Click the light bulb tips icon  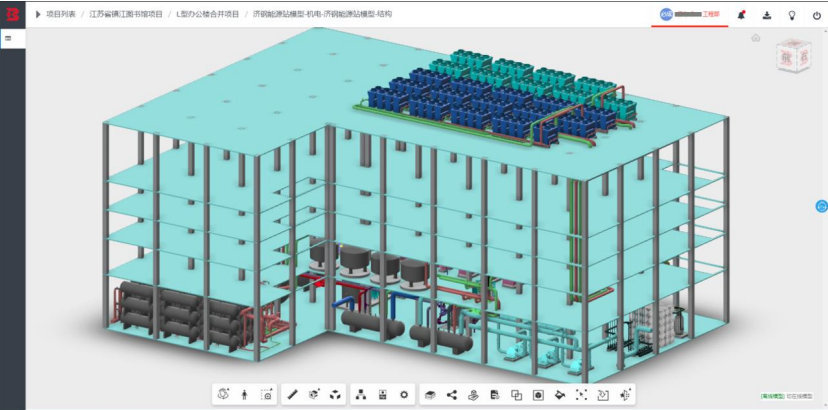tap(792, 15)
